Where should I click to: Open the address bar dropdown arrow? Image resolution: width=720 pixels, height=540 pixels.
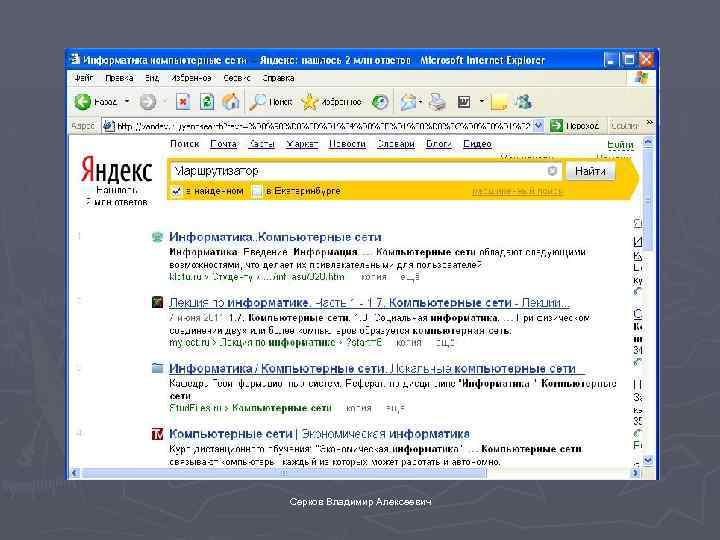[x=539, y=125]
